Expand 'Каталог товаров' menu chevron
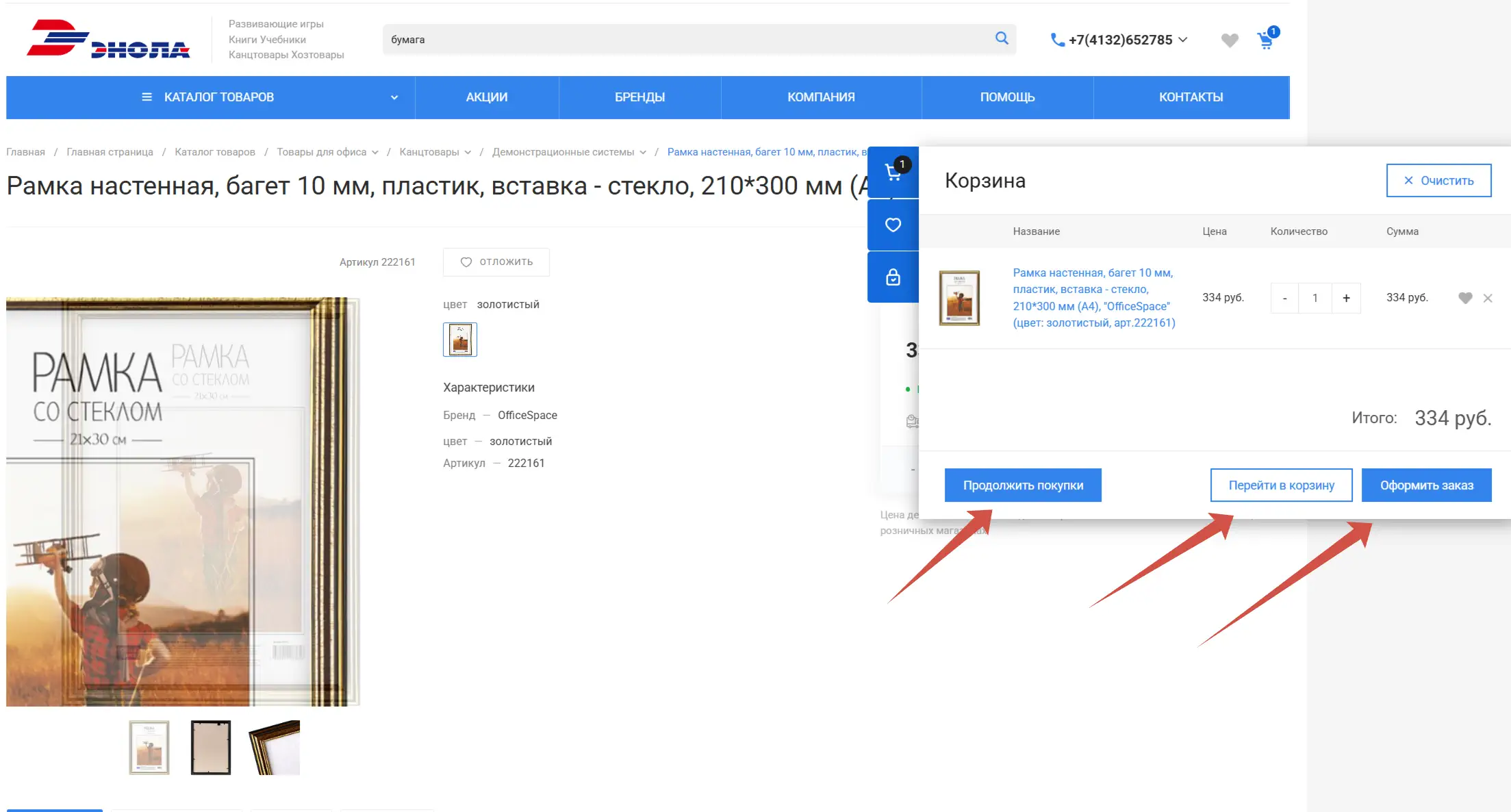 tap(394, 97)
